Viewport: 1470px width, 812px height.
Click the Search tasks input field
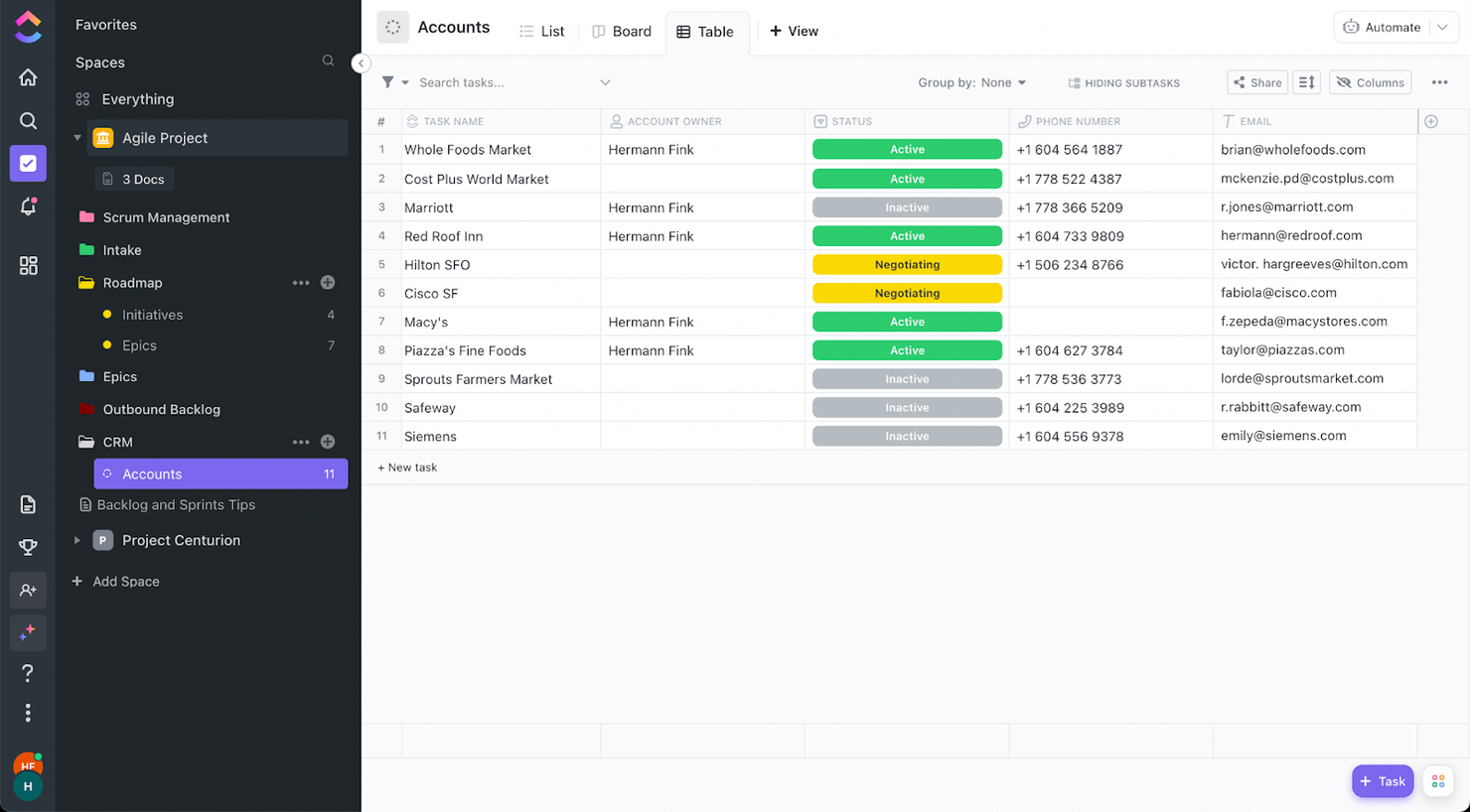click(506, 82)
